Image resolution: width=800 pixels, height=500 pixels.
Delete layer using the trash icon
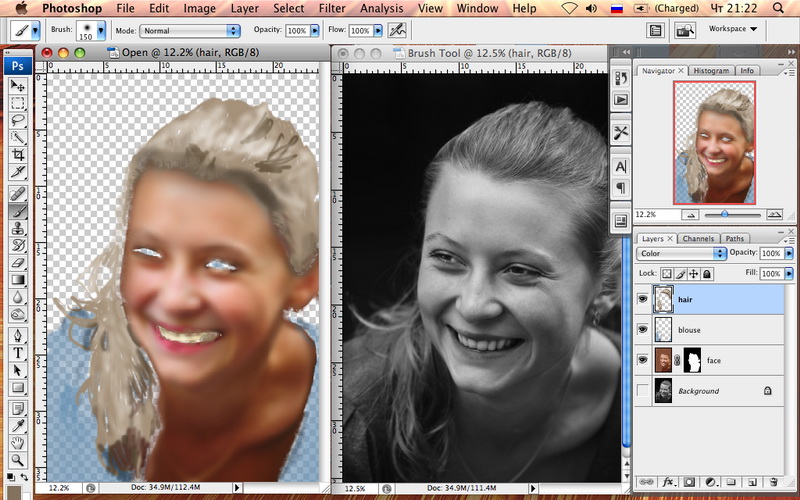tap(774, 482)
